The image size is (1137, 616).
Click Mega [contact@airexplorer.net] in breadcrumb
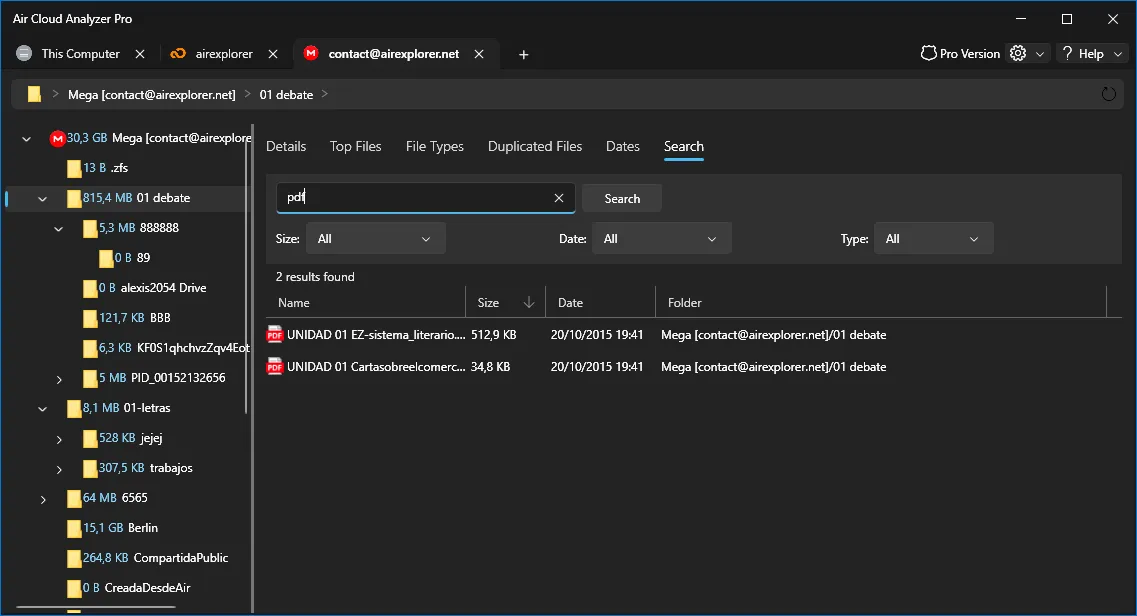(152, 94)
